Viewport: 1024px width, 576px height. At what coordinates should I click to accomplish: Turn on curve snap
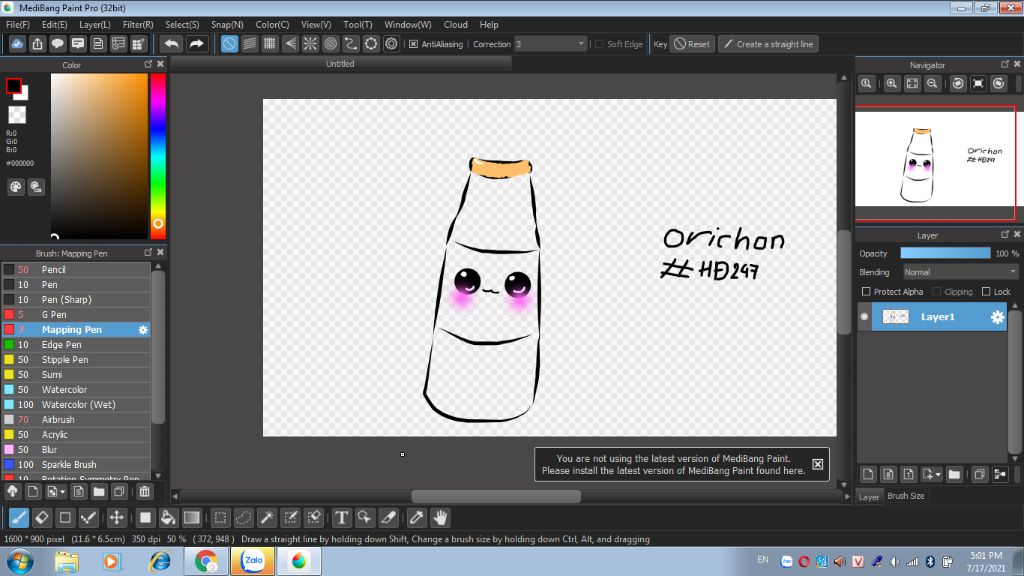click(351, 44)
